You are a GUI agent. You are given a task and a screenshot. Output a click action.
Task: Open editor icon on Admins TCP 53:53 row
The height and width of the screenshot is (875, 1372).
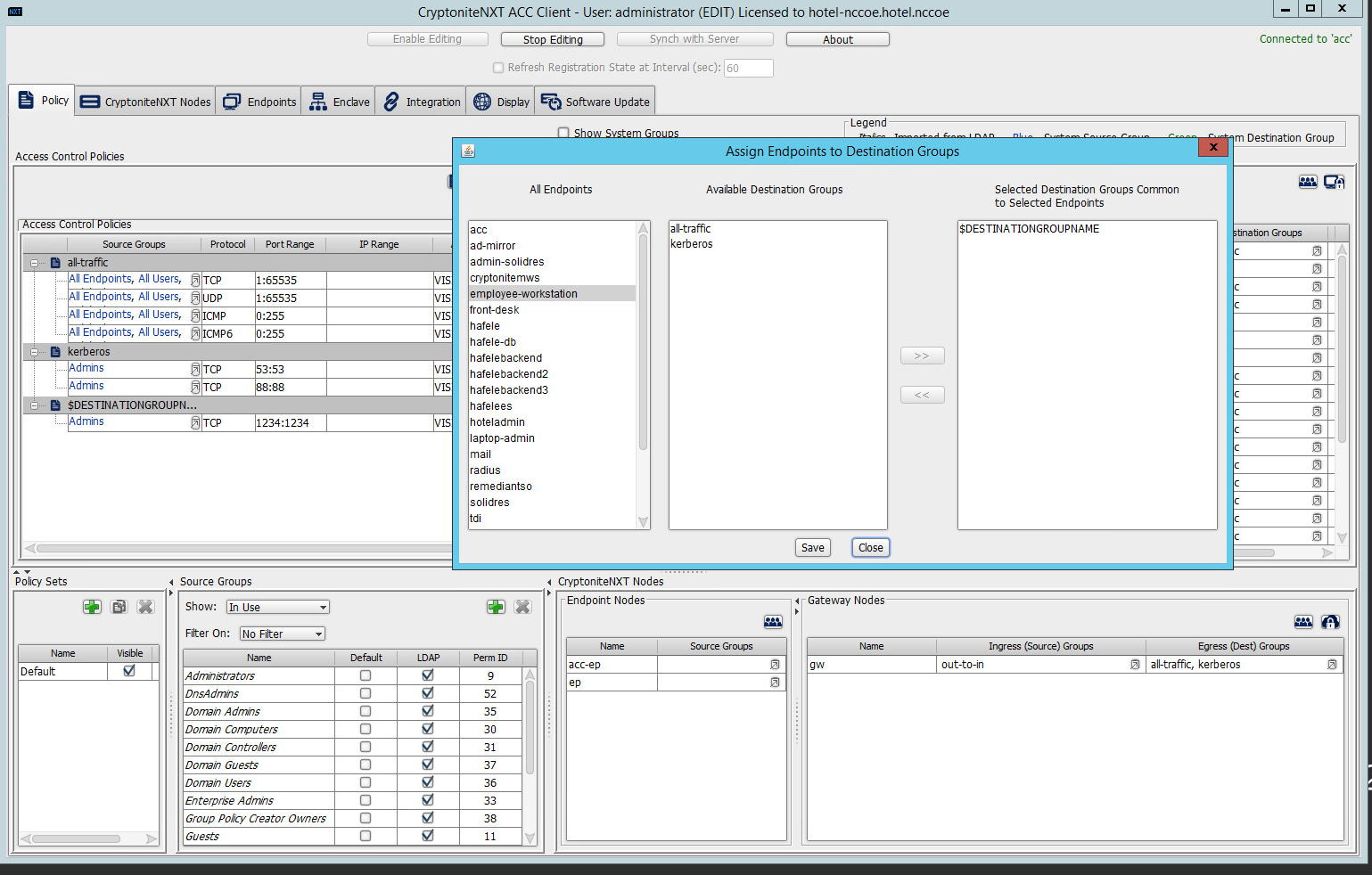[x=195, y=369]
